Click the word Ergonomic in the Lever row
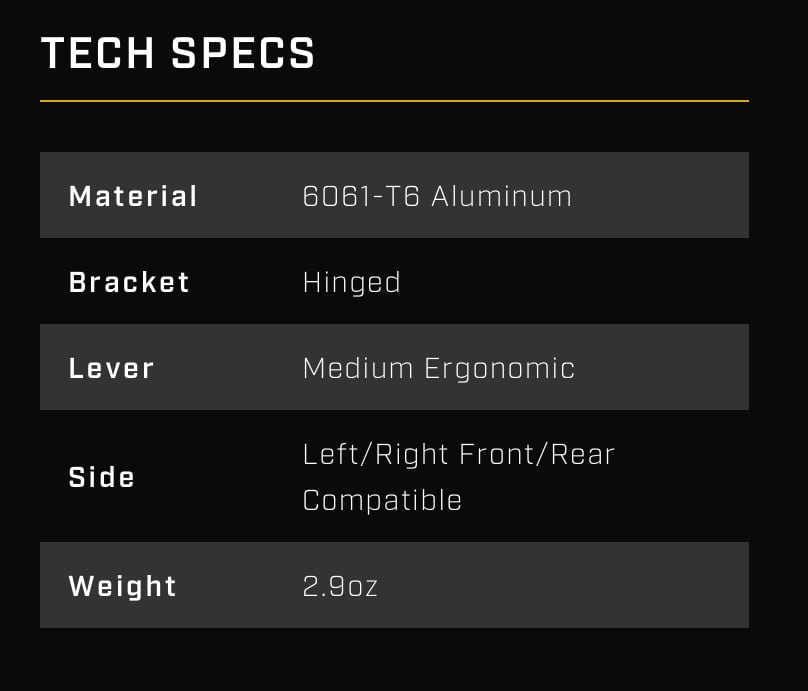The image size is (808, 691). point(500,368)
